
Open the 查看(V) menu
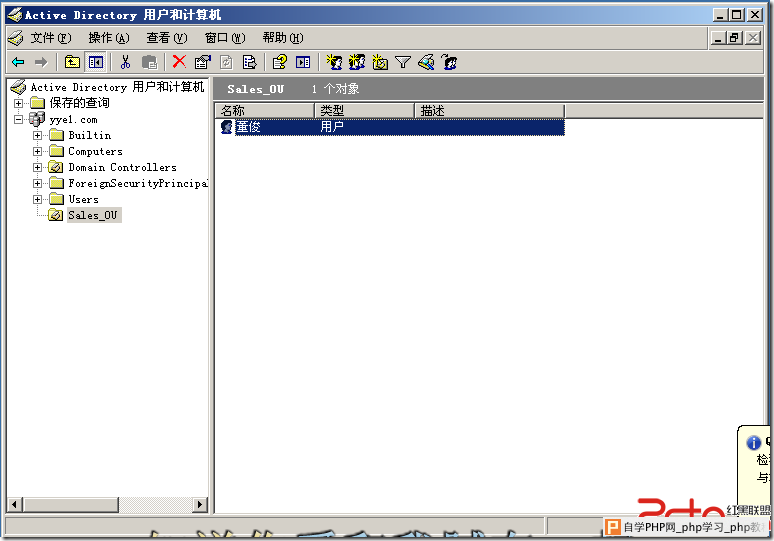pos(167,38)
